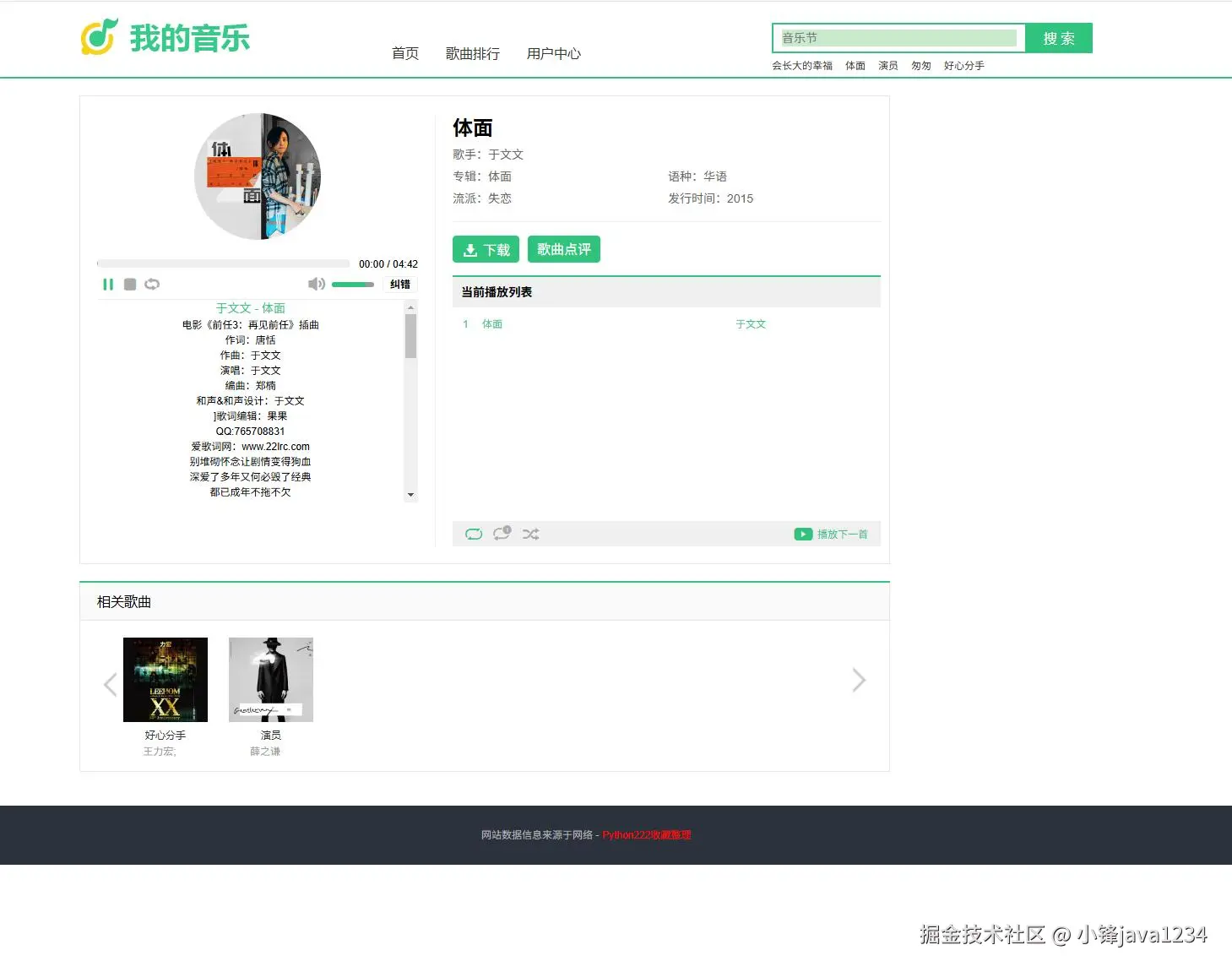Seek in the song progress bar

[223, 263]
